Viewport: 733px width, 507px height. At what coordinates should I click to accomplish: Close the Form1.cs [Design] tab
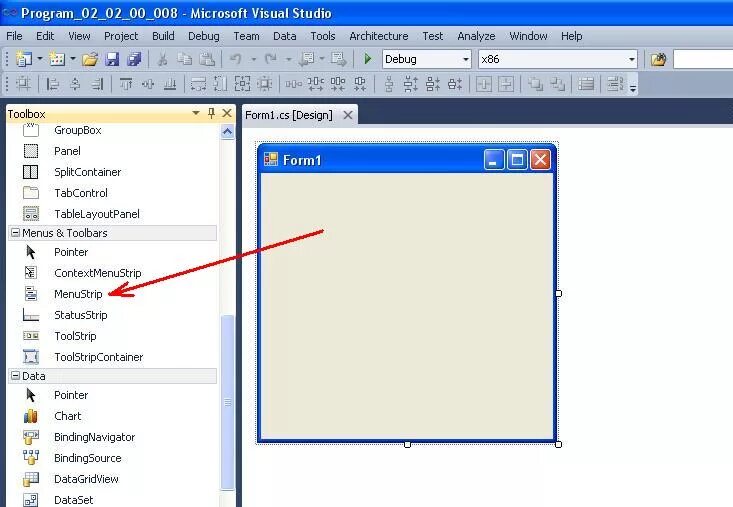pos(348,115)
